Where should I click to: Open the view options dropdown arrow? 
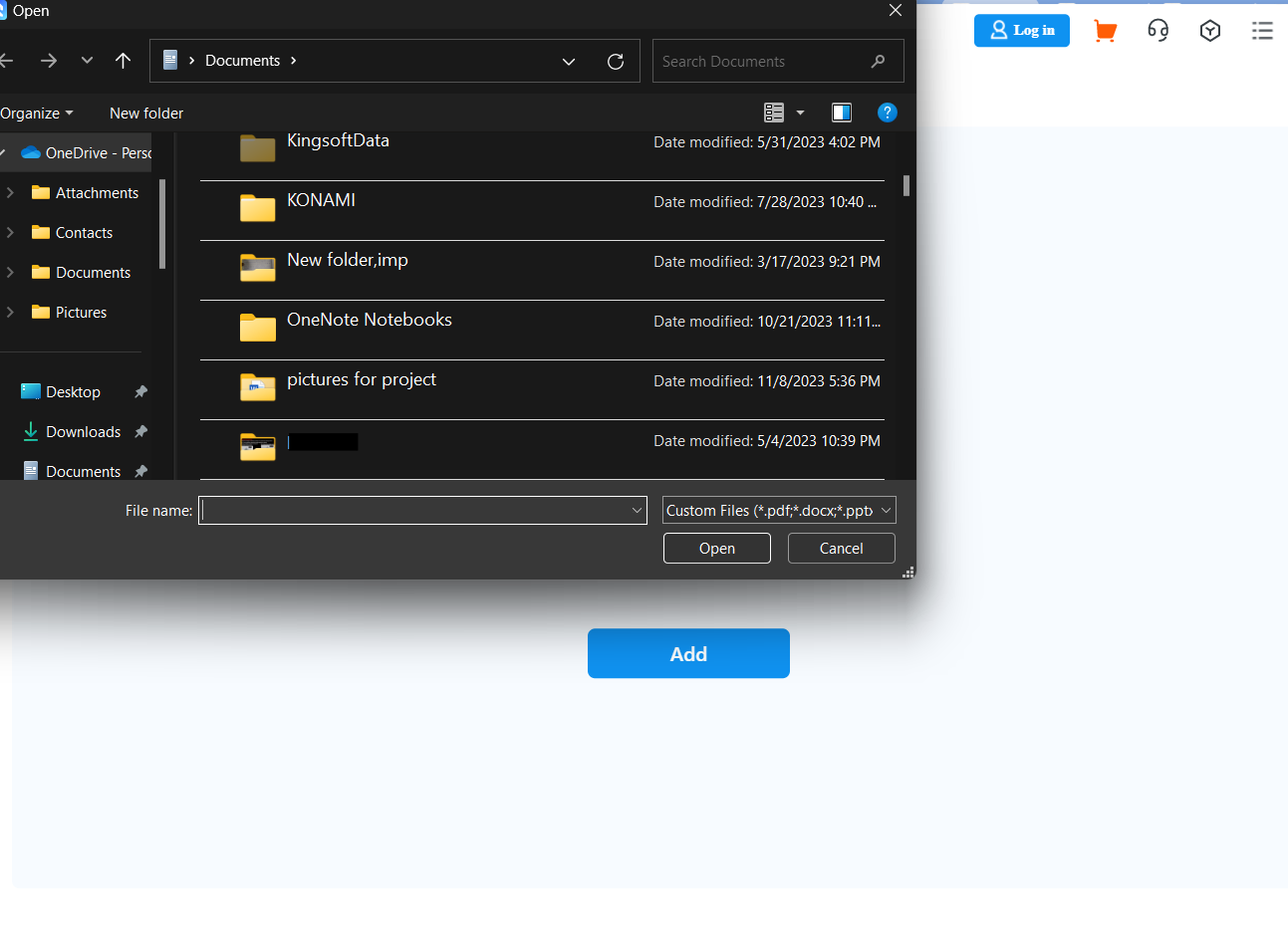800,113
